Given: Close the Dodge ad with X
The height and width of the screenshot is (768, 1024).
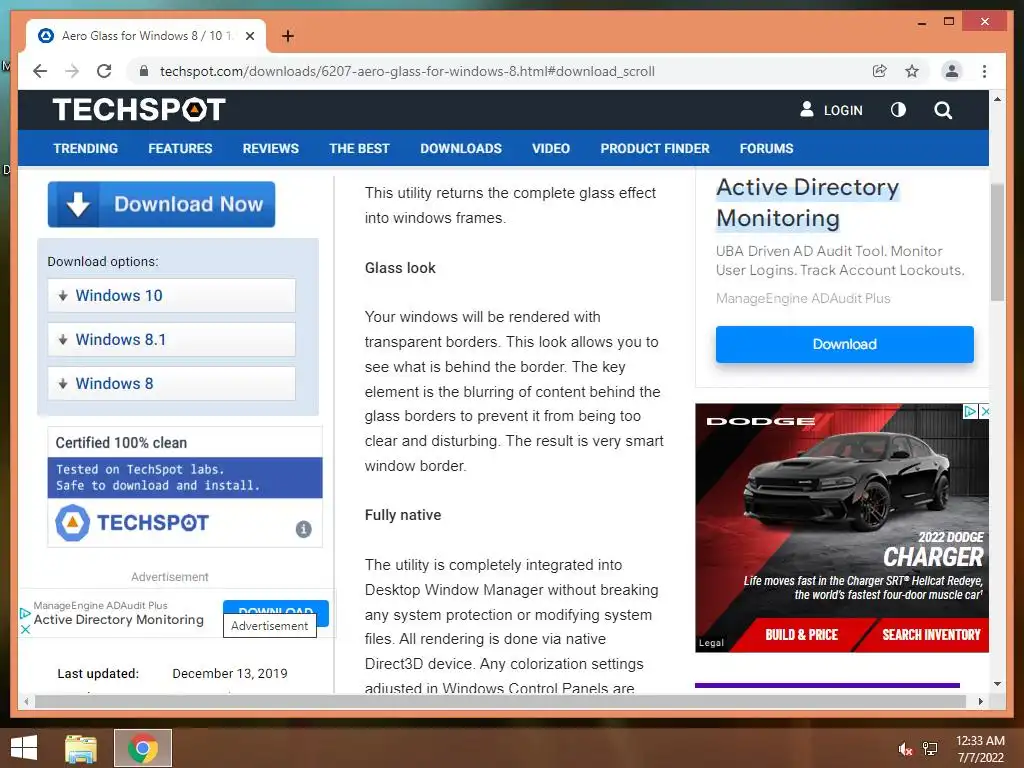Looking at the screenshot, I should coord(985,411).
